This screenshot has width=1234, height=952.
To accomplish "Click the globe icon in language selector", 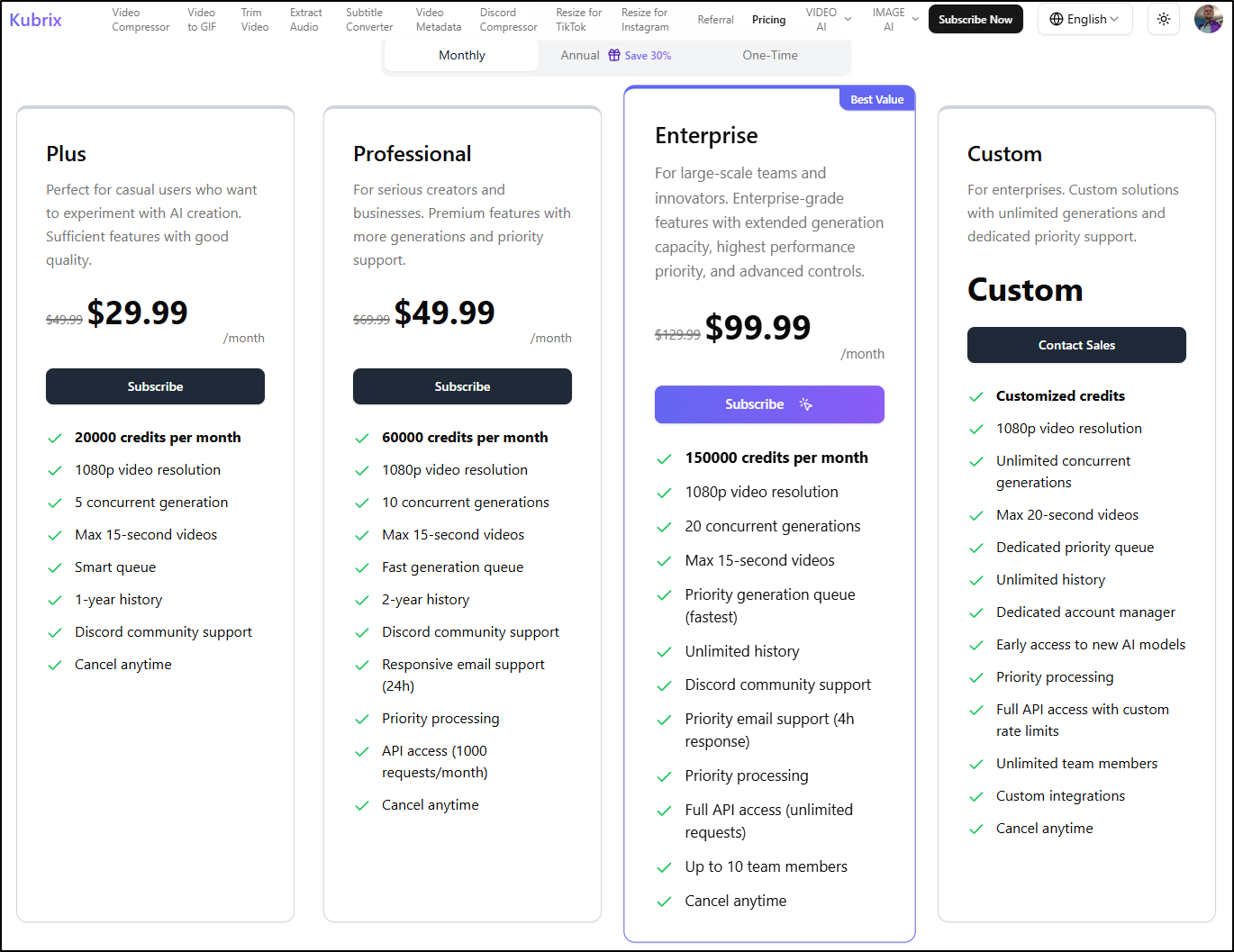I will click(x=1057, y=19).
